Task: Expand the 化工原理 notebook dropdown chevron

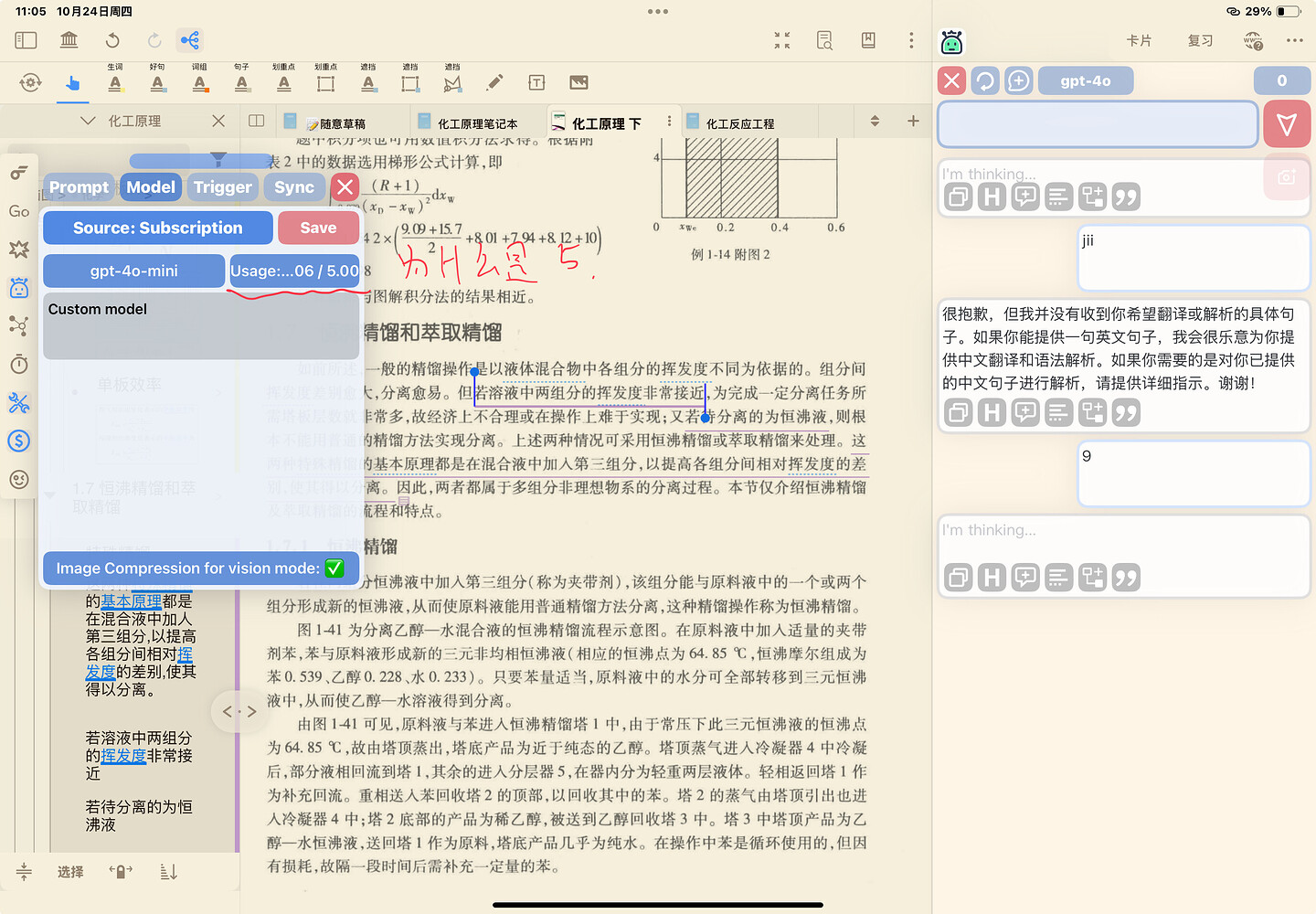Action: 88,121
